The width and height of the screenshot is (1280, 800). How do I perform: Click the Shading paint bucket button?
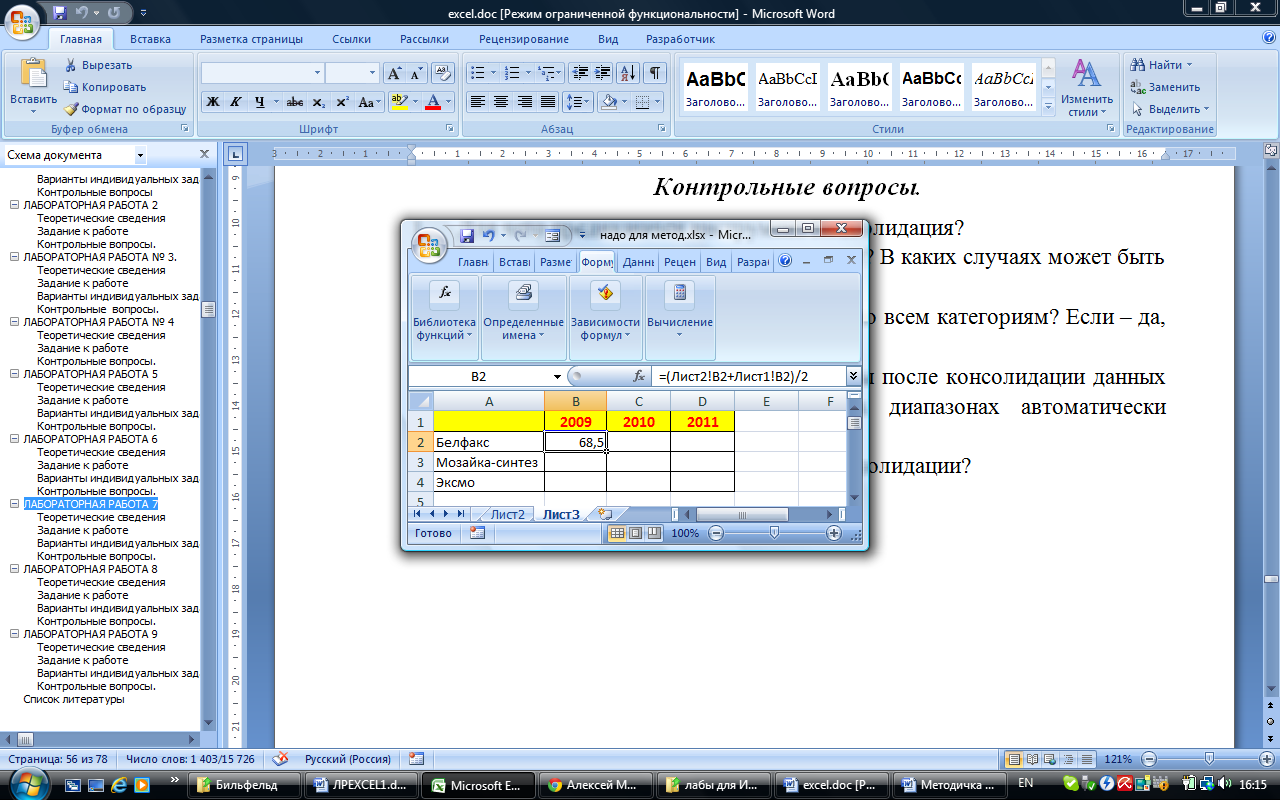pyautogui.click(x=607, y=102)
